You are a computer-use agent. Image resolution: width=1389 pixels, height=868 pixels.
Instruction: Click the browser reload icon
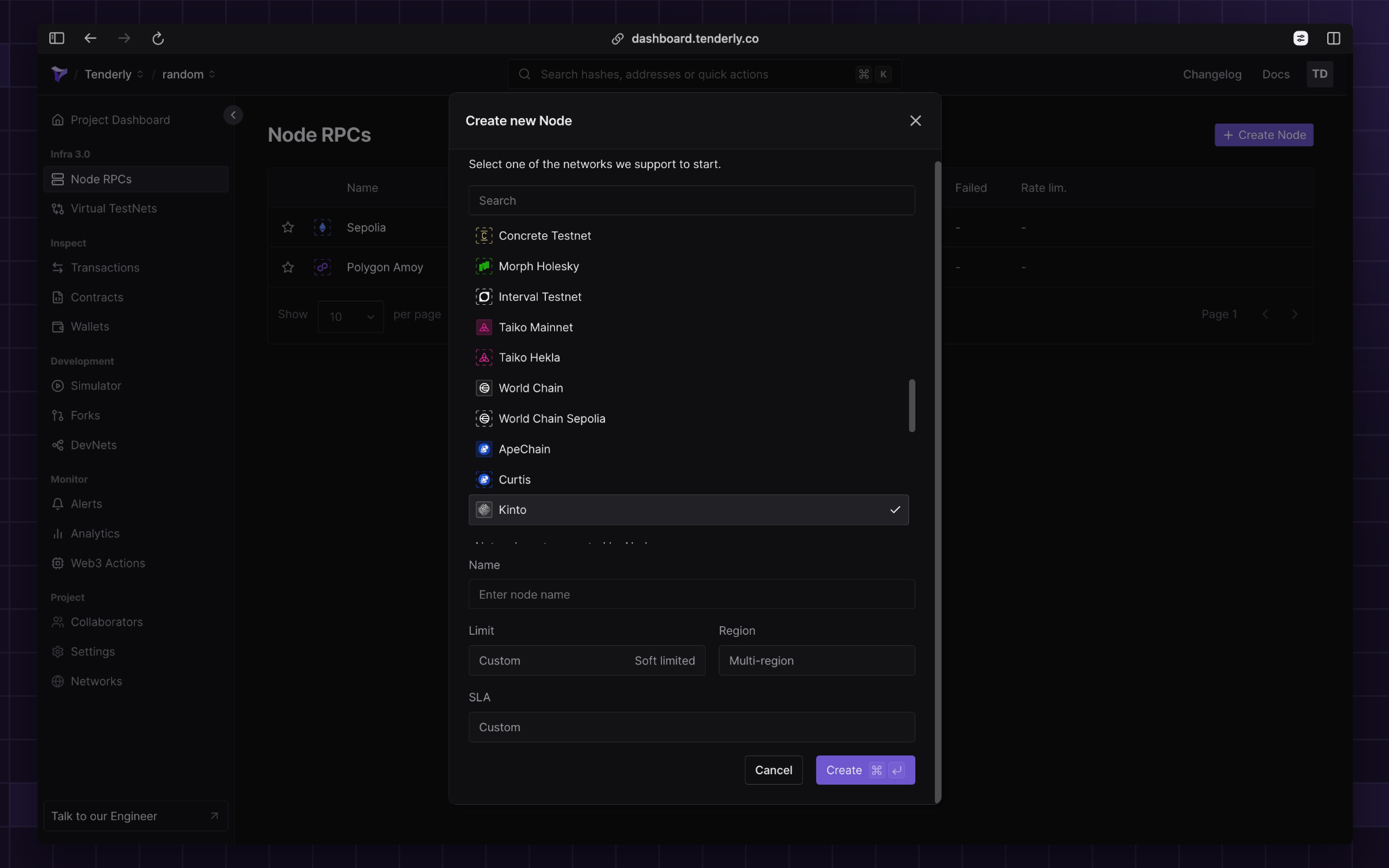pos(158,39)
